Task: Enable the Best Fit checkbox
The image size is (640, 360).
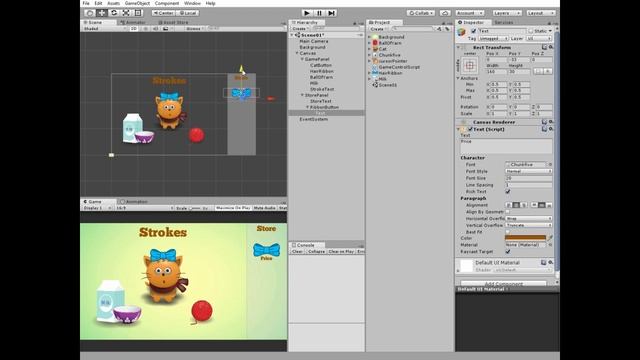Action: (x=508, y=232)
